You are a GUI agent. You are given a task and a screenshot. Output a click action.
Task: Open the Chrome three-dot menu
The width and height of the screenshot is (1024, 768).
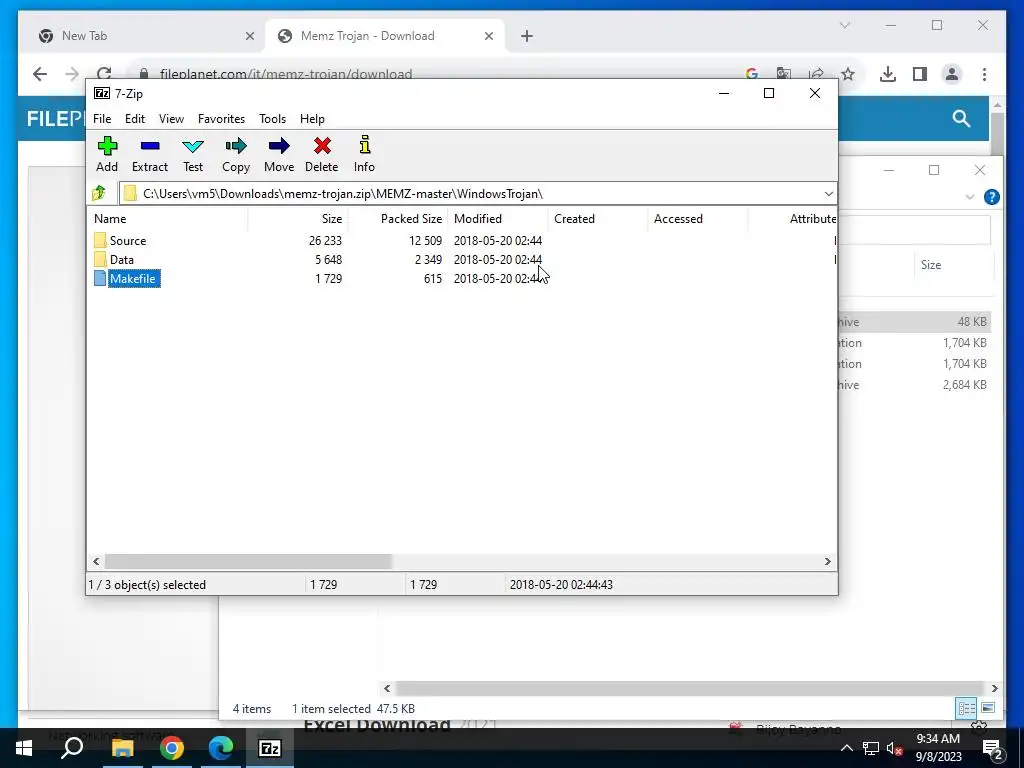(x=984, y=74)
